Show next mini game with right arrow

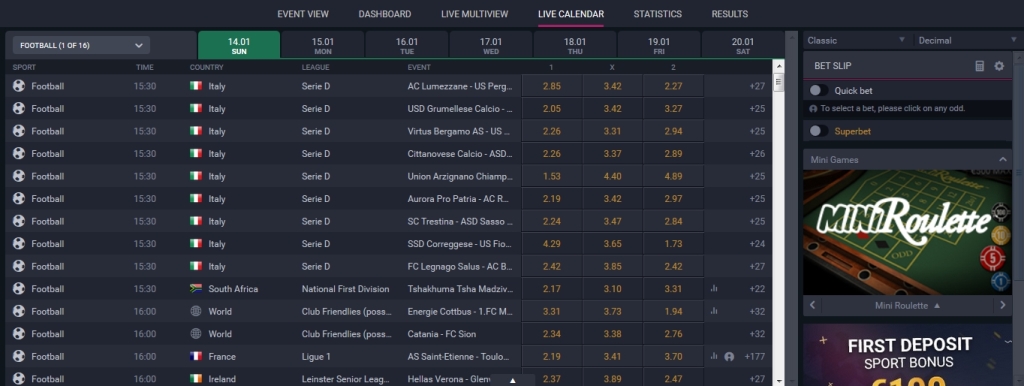(x=1003, y=305)
